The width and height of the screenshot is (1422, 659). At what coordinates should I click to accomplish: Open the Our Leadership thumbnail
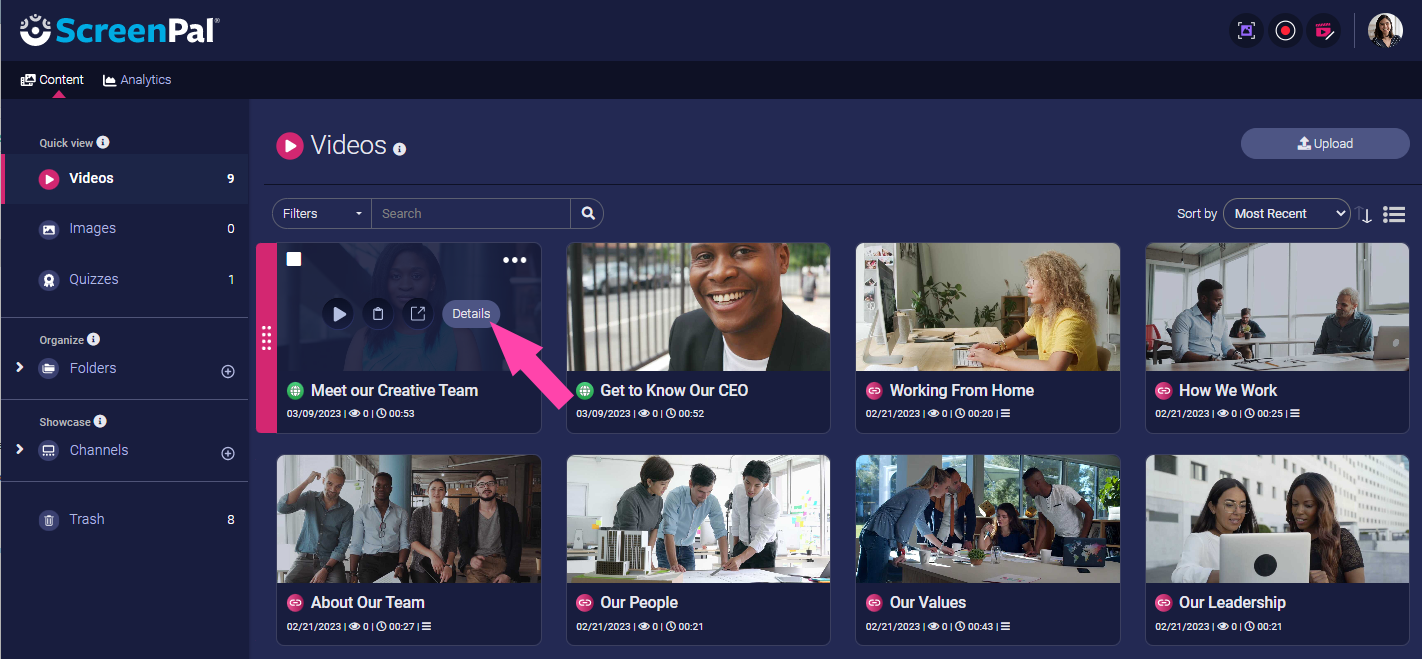1277,519
